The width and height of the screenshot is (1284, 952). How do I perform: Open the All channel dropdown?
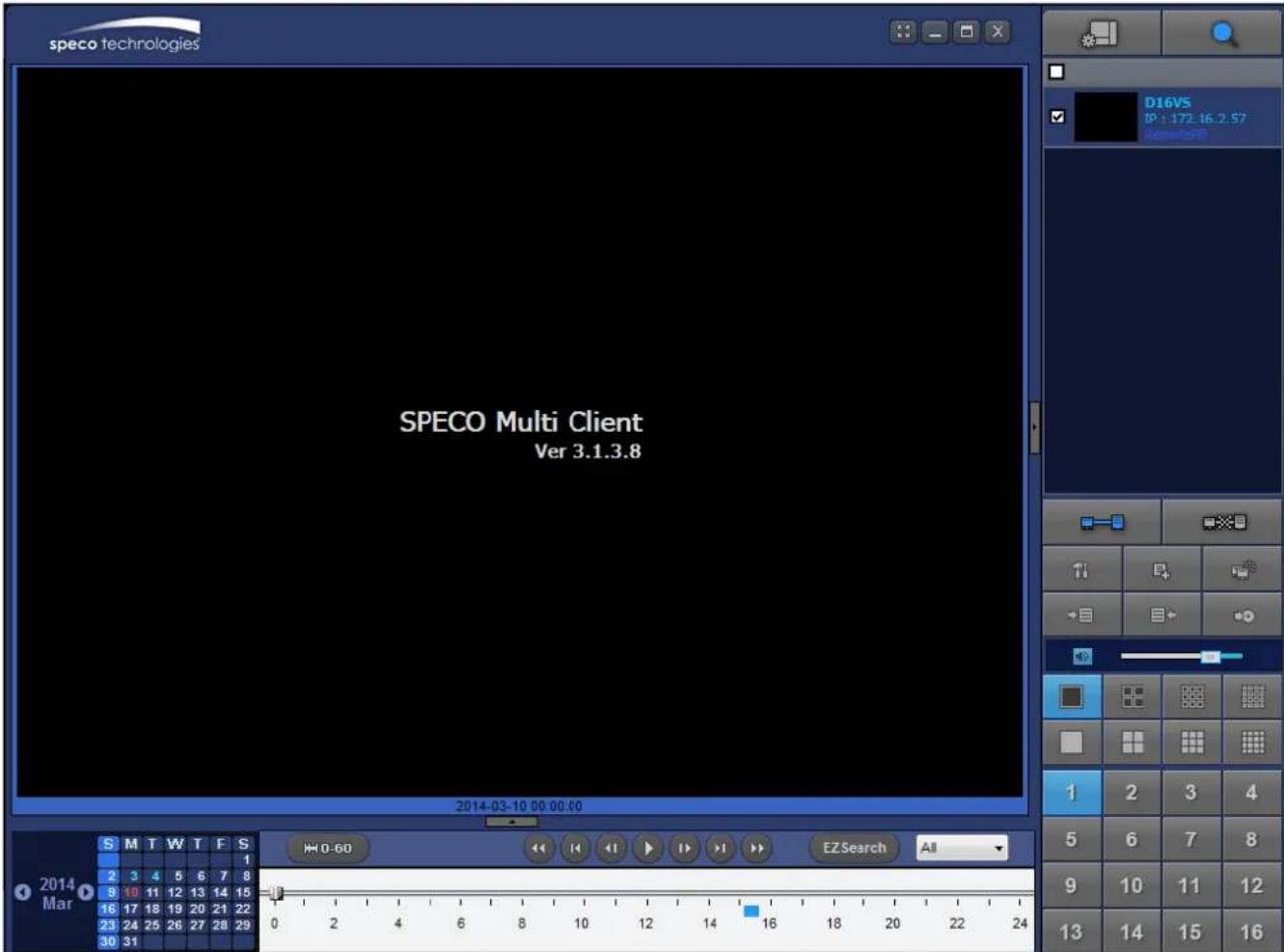click(x=962, y=848)
